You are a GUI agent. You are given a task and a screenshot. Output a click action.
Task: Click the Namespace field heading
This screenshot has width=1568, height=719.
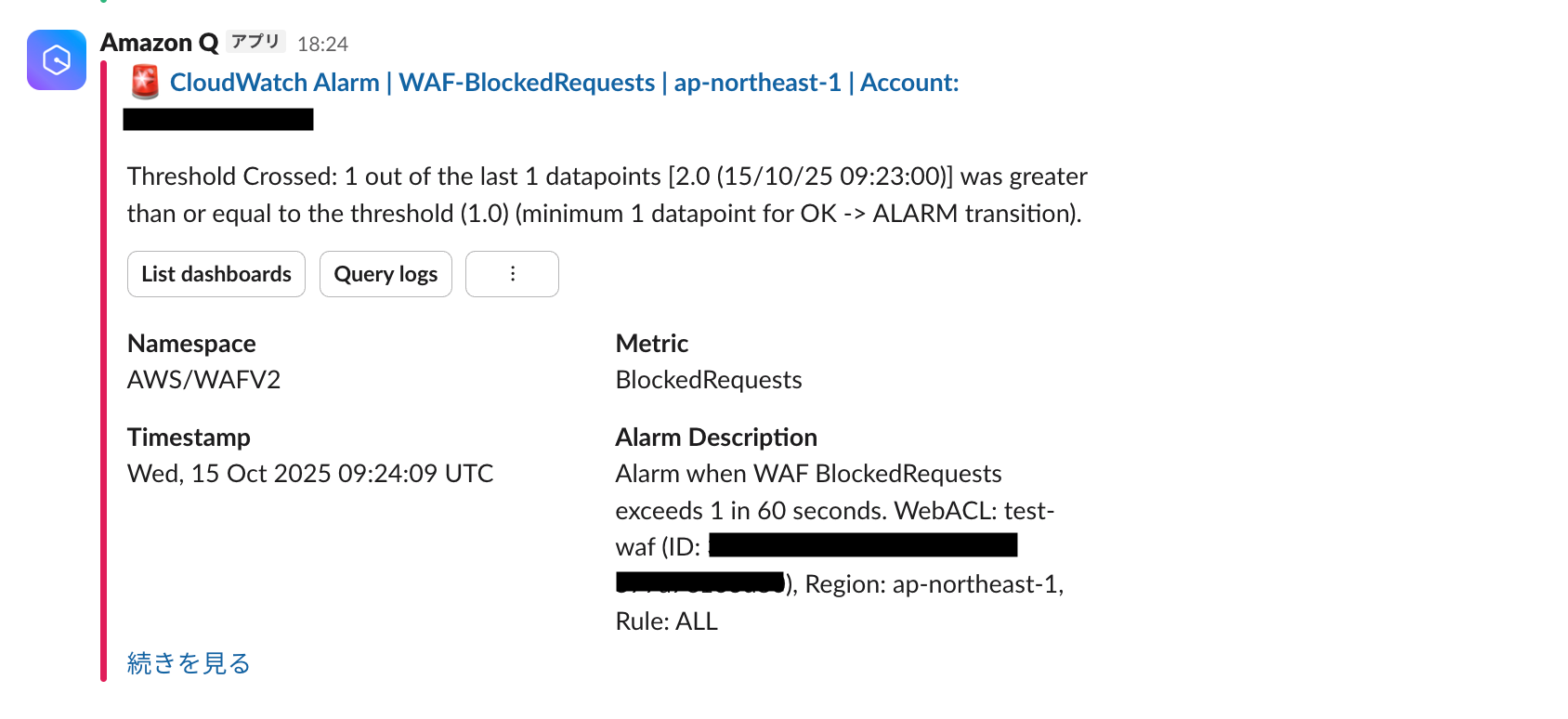point(191,344)
